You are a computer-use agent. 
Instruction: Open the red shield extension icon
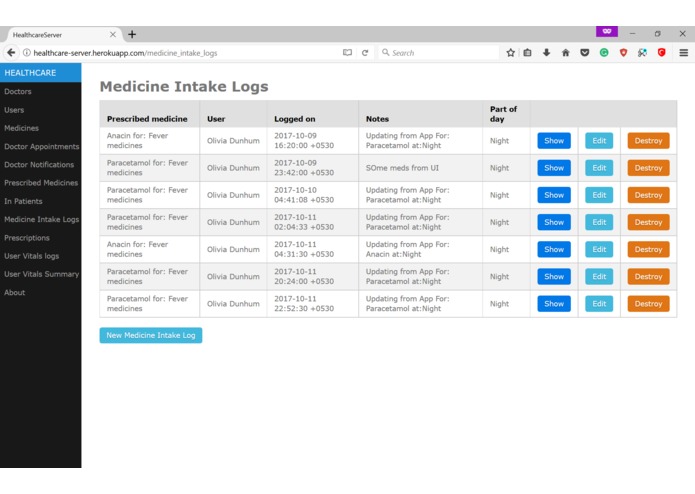[623, 53]
